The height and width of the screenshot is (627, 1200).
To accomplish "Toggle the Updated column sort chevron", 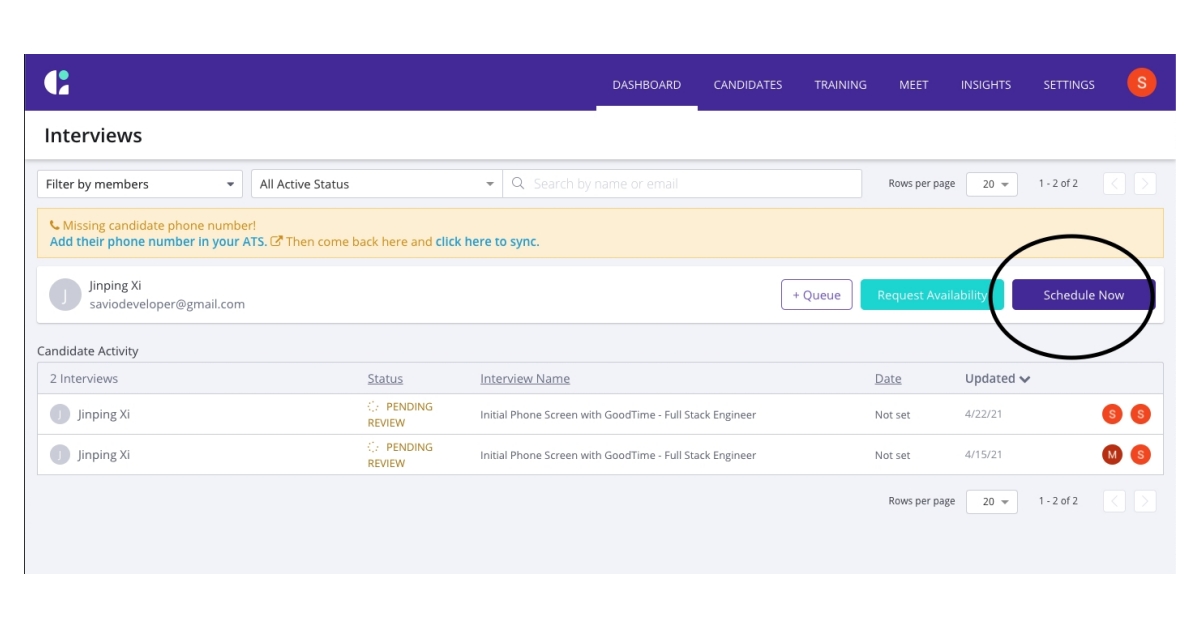I will (1027, 378).
